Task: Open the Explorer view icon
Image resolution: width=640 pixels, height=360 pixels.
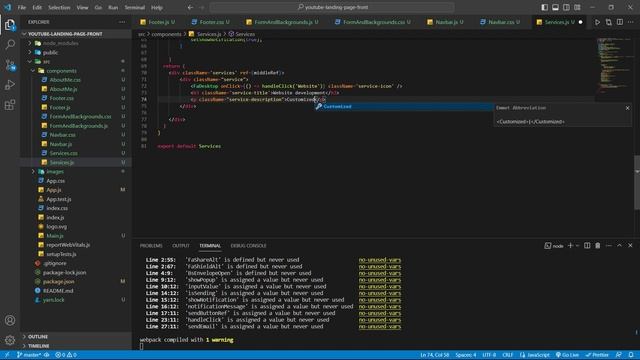Action: 10,25
